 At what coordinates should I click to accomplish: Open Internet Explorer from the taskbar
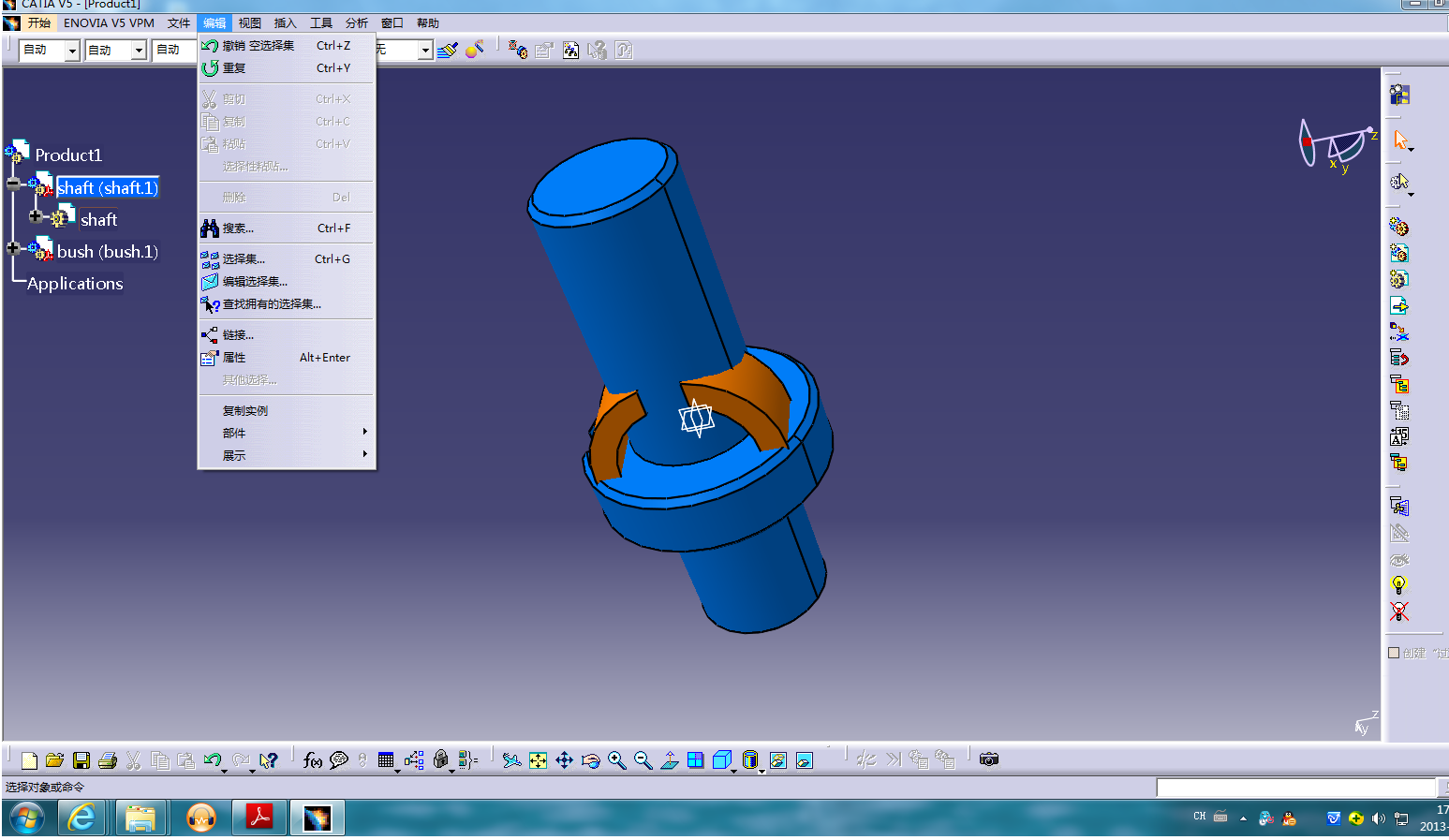pos(81,818)
